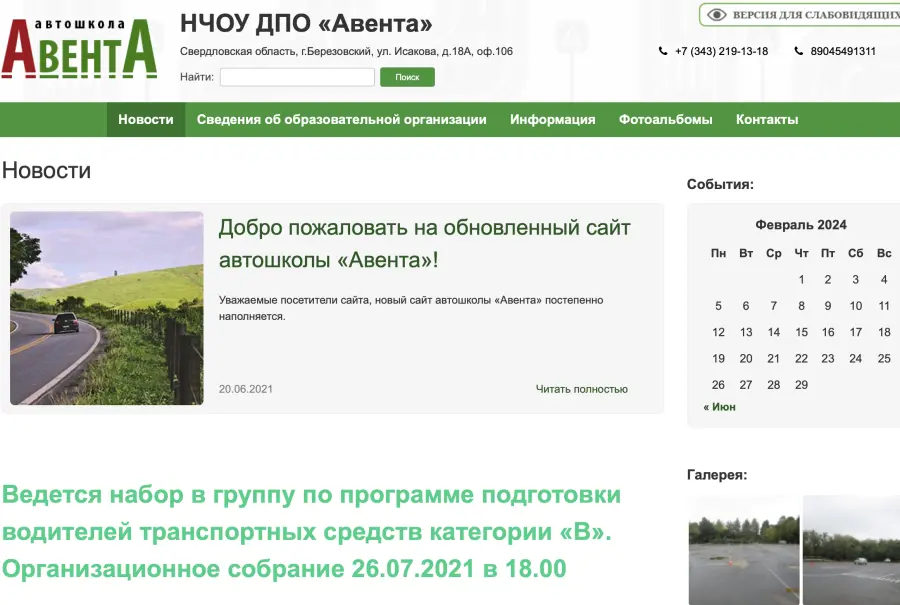Select day 26 in the calendar
The width and height of the screenshot is (900, 605).
[718, 385]
